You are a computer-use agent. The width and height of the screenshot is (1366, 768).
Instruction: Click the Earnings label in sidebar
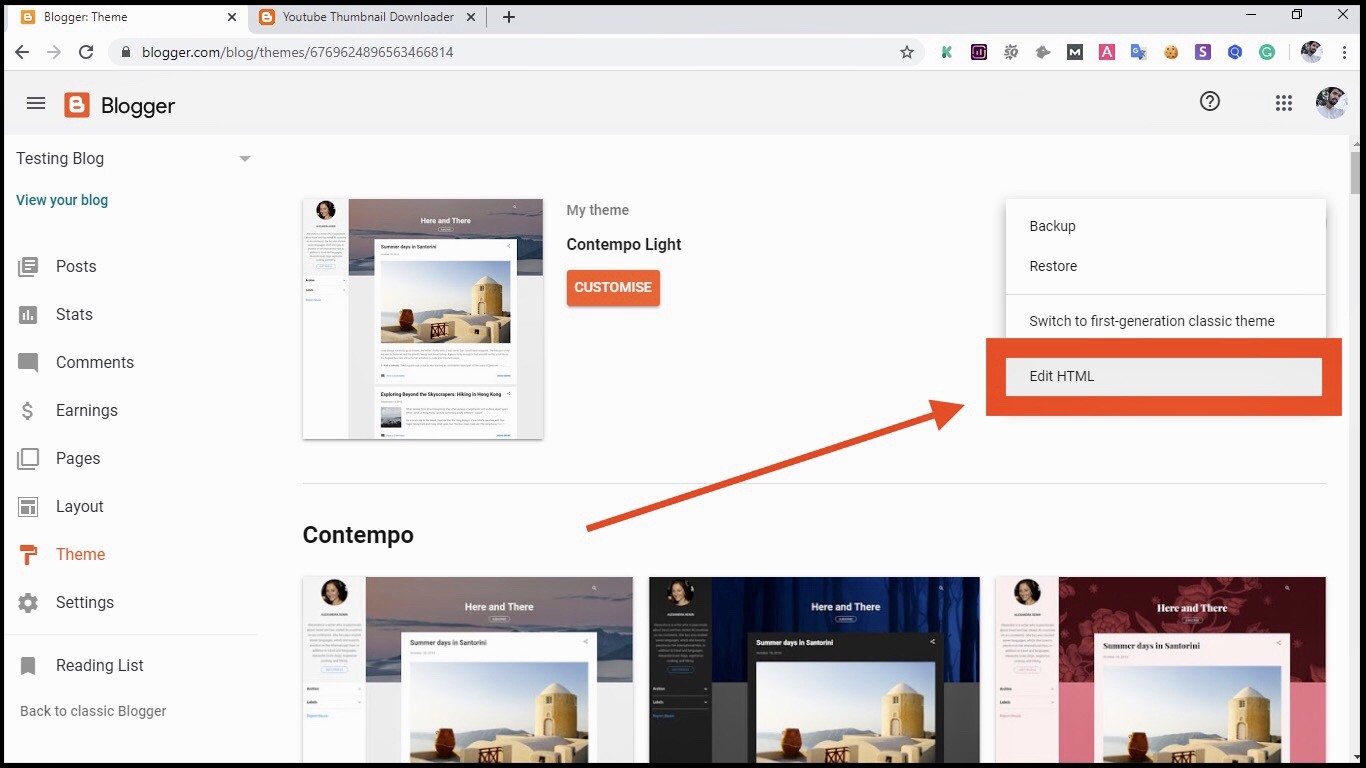pyautogui.click(x=87, y=410)
